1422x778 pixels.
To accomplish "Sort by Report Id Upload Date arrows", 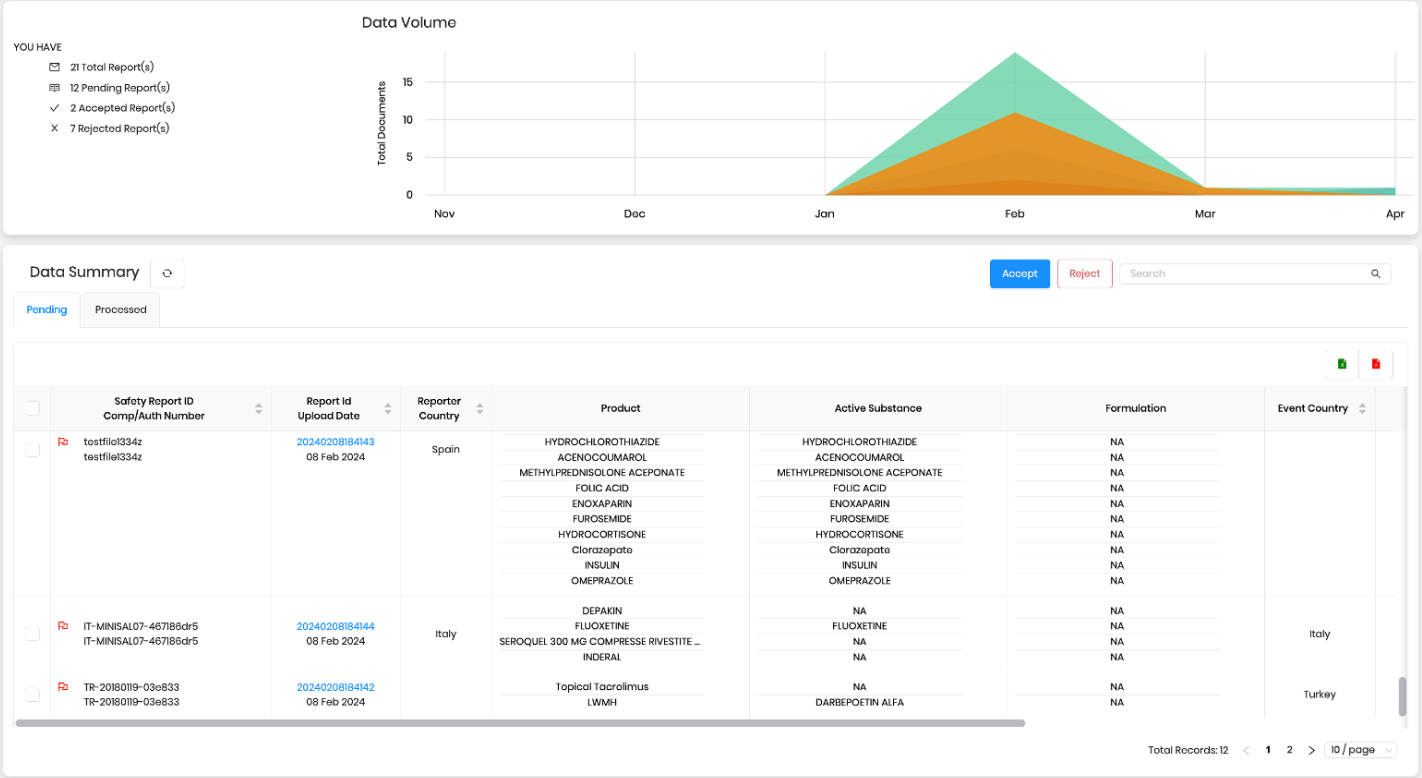I will point(388,408).
